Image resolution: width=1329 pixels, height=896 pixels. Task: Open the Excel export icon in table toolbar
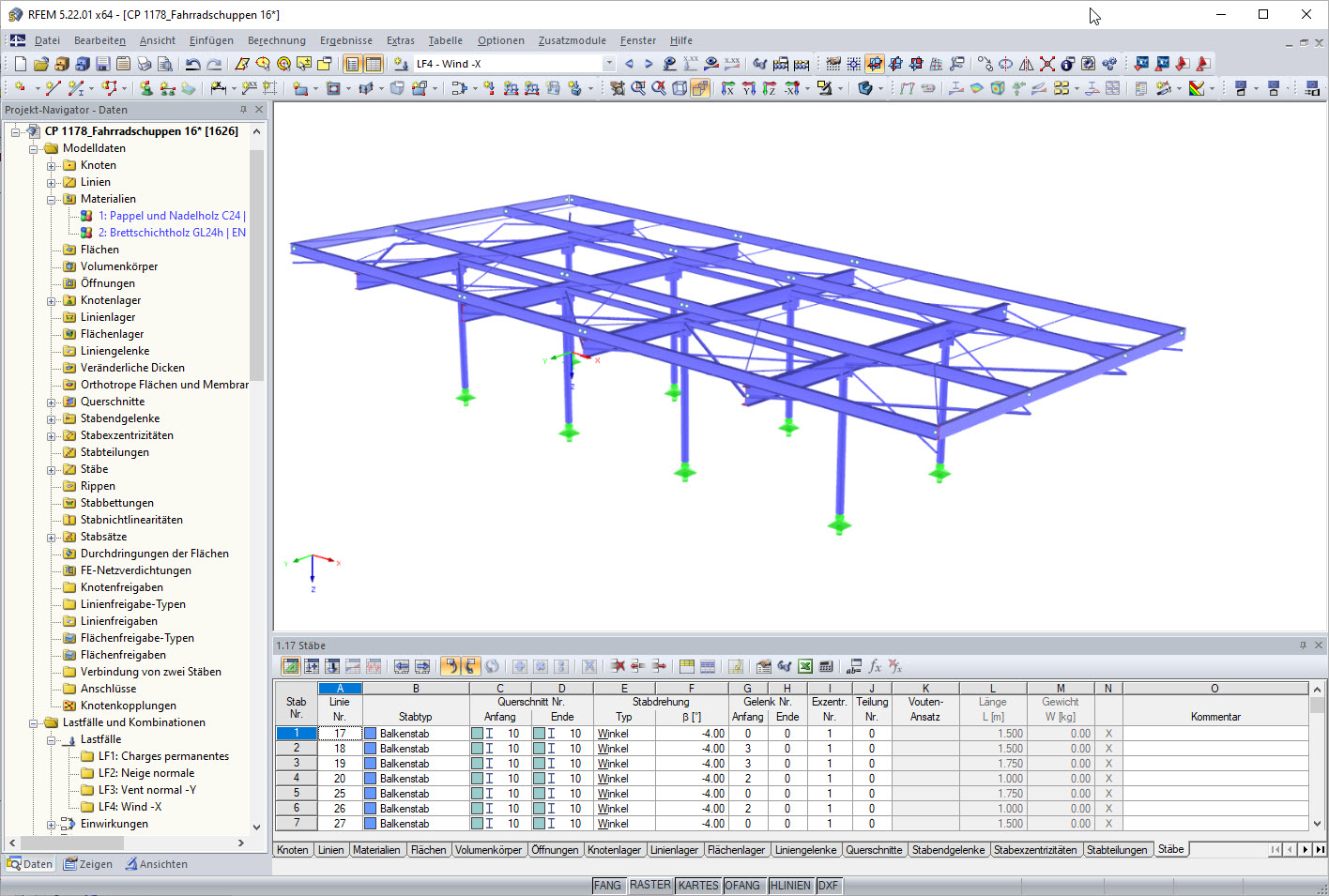tap(804, 666)
